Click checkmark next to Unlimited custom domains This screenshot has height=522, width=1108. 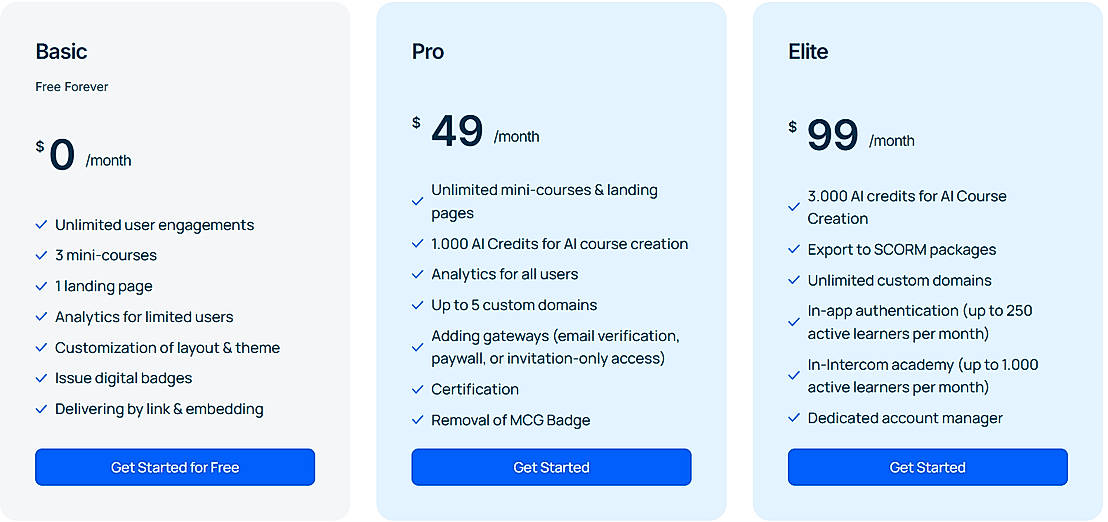(794, 281)
